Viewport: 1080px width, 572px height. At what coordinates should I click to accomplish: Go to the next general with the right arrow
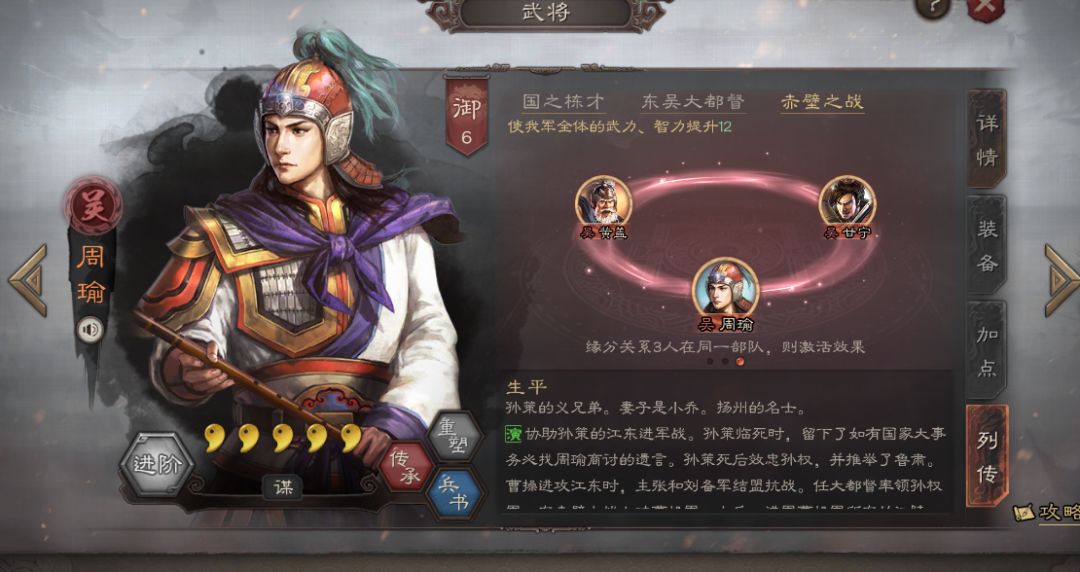tap(1061, 280)
